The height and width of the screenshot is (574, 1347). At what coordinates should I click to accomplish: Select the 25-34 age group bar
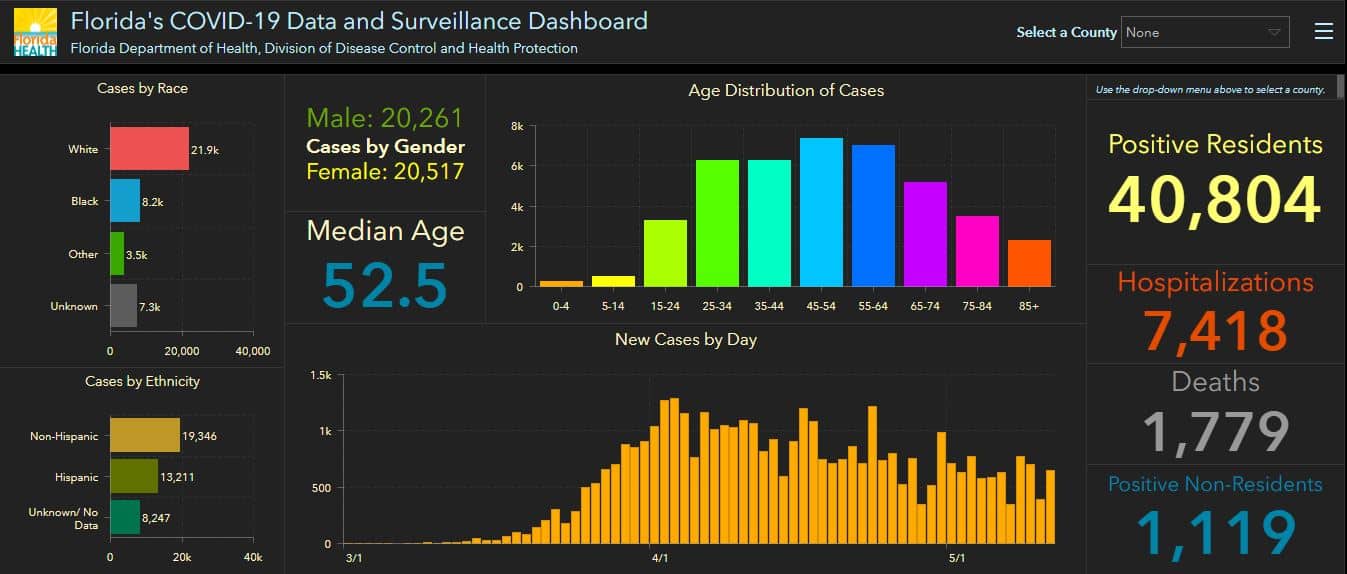717,223
